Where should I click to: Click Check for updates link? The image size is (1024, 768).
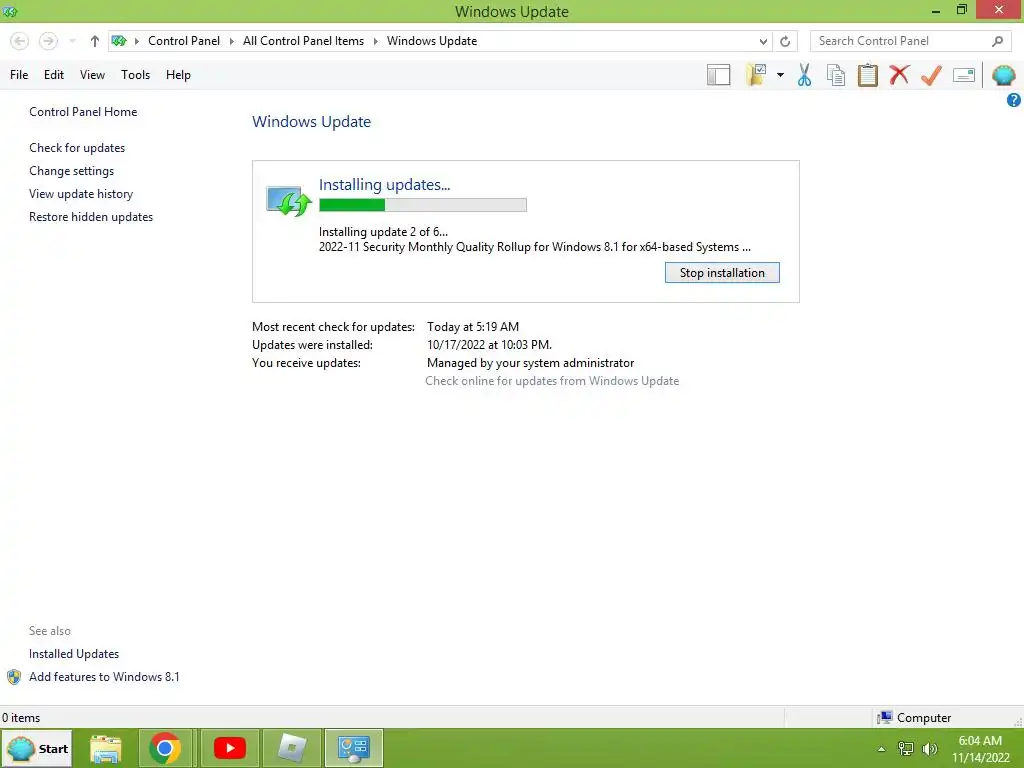77,148
